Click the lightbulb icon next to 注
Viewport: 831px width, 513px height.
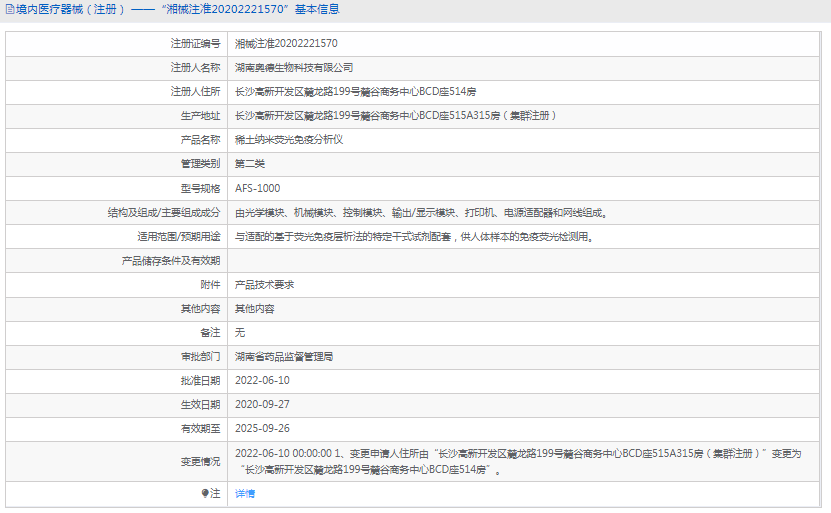[205, 493]
